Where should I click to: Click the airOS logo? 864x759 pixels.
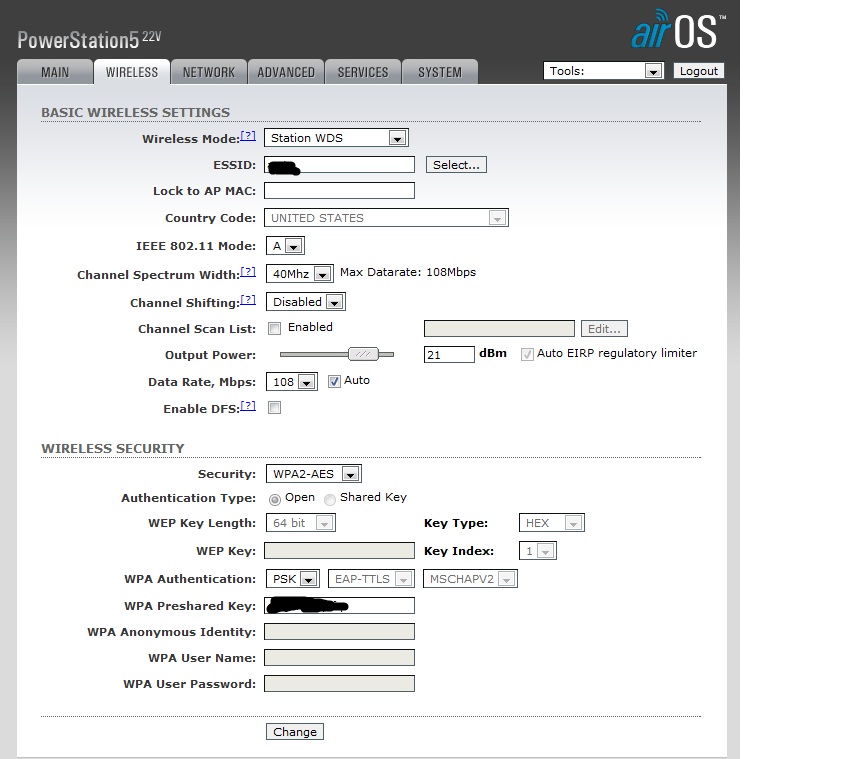(677, 29)
